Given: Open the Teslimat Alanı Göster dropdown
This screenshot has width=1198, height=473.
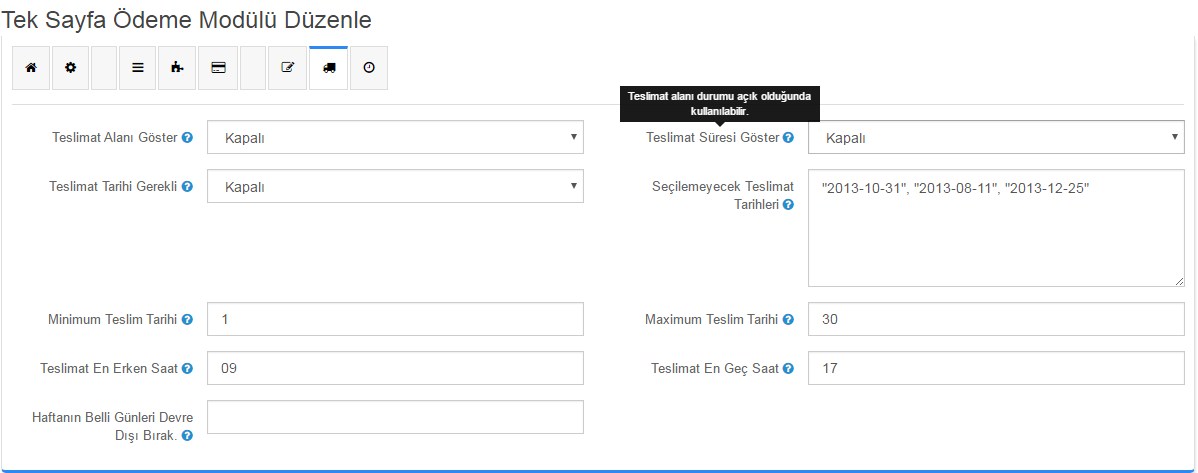Looking at the screenshot, I should (395, 138).
